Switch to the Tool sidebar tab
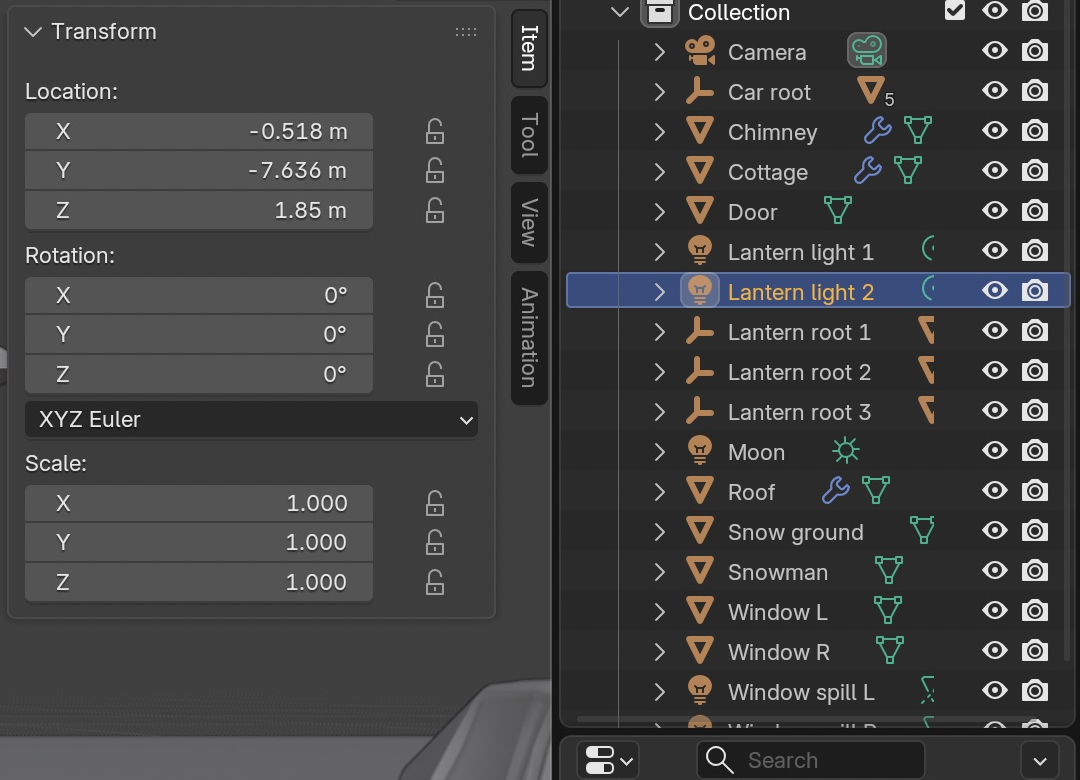Screen dimensions: 1080x780 529,135
